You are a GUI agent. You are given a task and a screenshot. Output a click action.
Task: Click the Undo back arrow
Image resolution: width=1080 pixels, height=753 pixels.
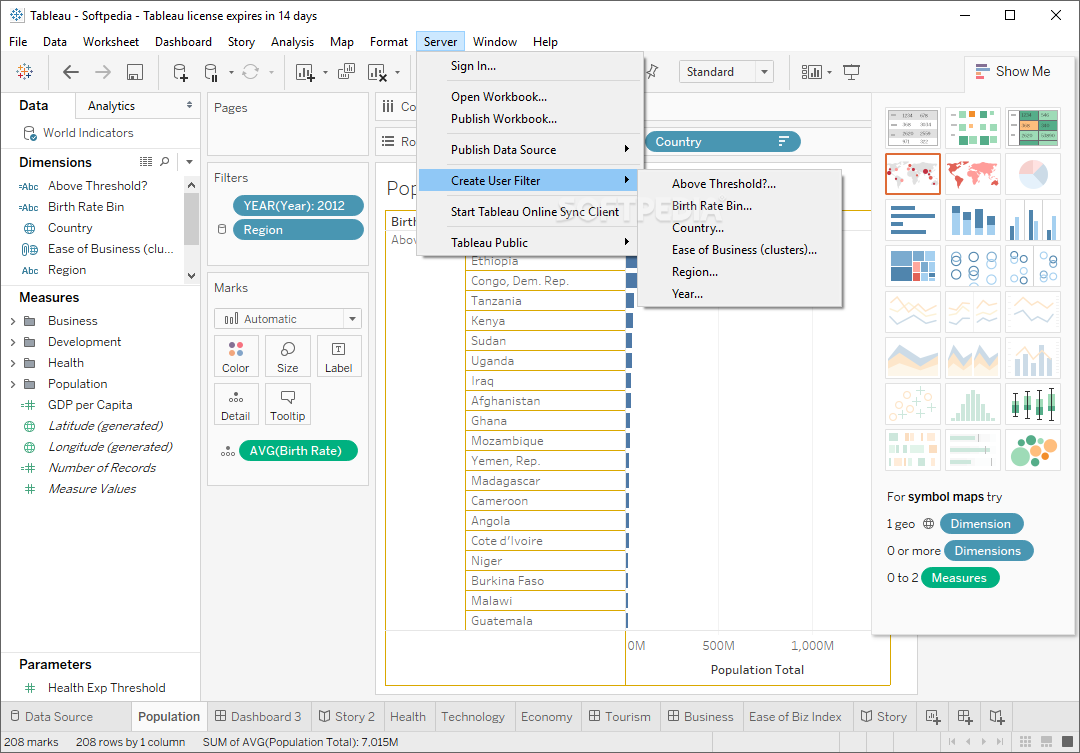pyautogui.click(x=70, y=72)
